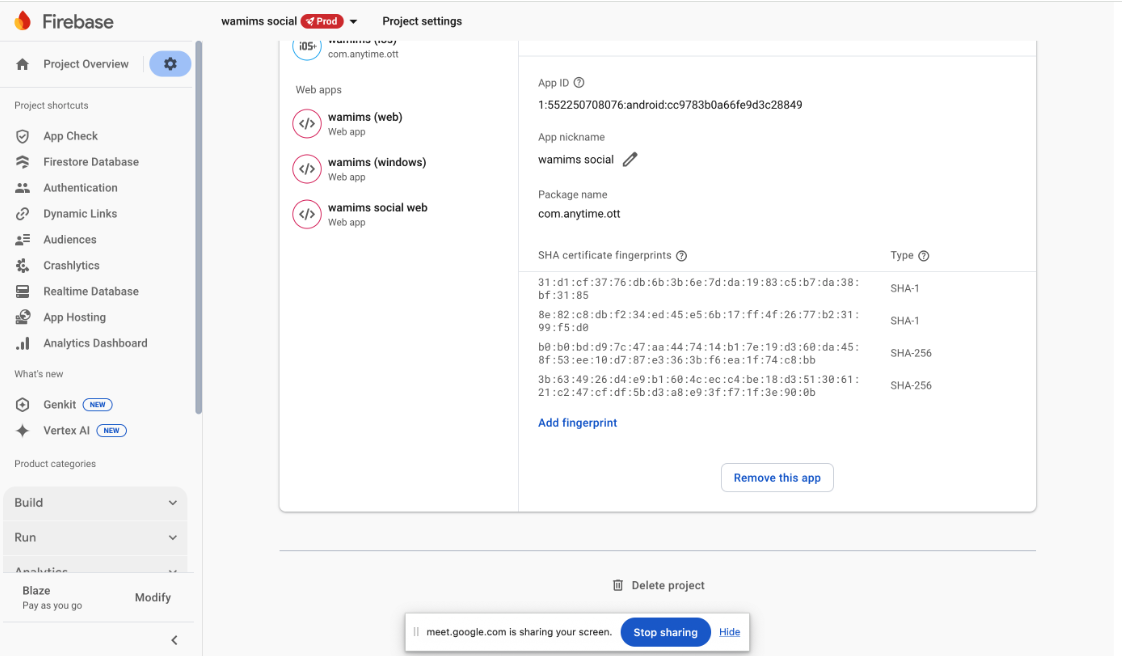
Task: Click the App ID help icon
Action: point(579,83)
